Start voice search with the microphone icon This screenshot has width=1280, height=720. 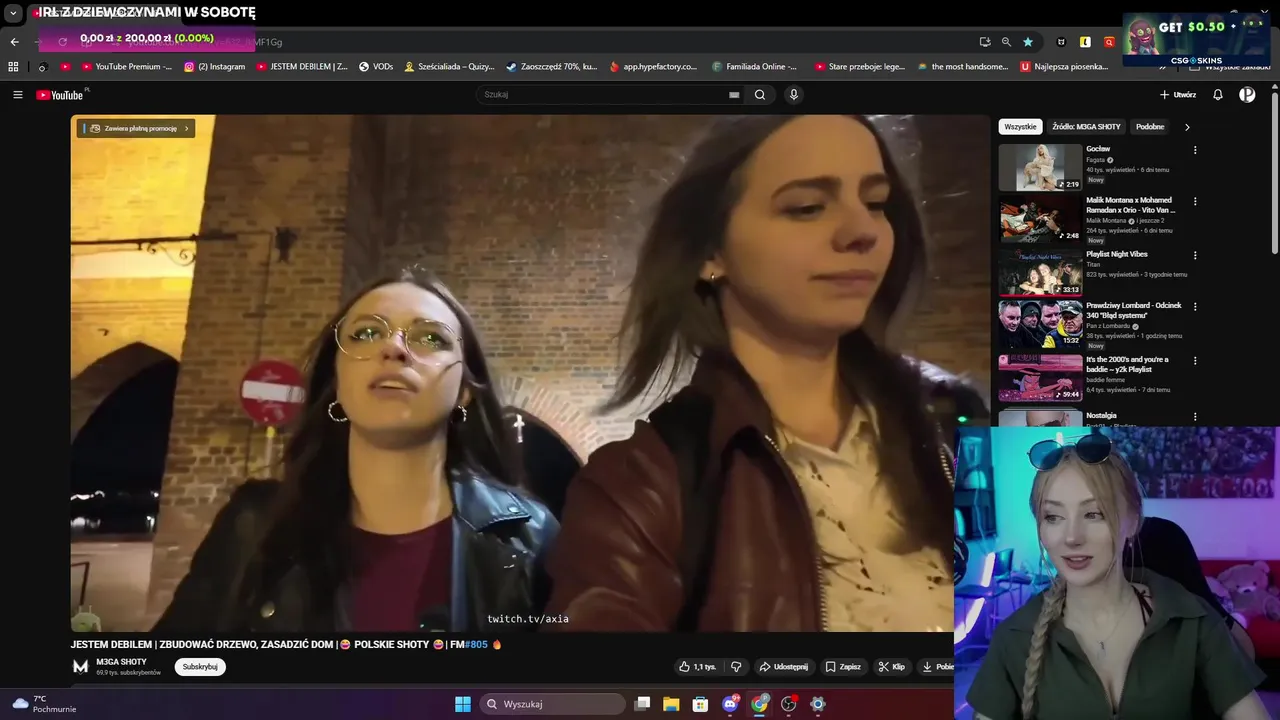tap(794, 95)
